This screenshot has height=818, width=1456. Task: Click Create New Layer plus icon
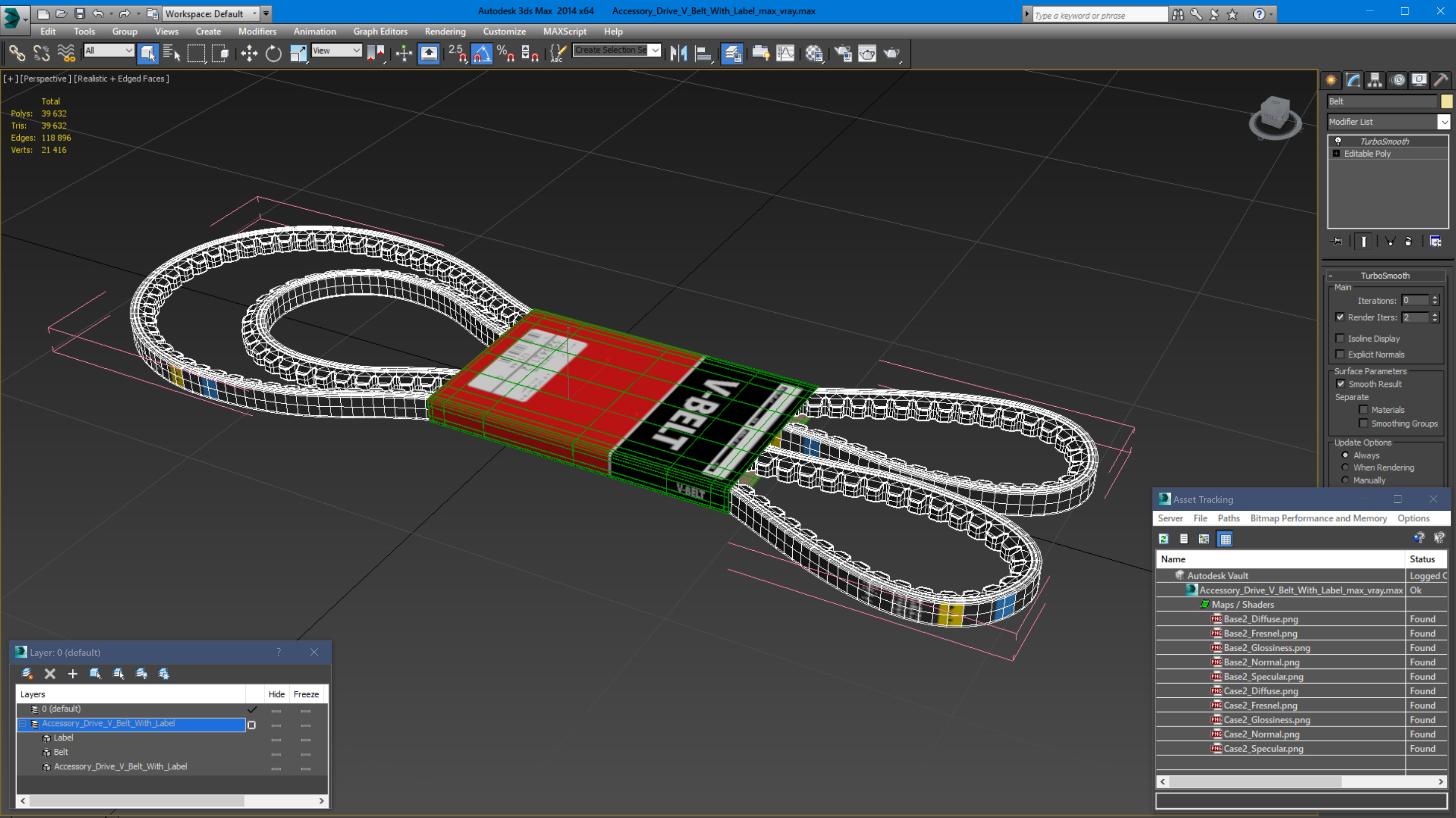[x=72, y=673]
